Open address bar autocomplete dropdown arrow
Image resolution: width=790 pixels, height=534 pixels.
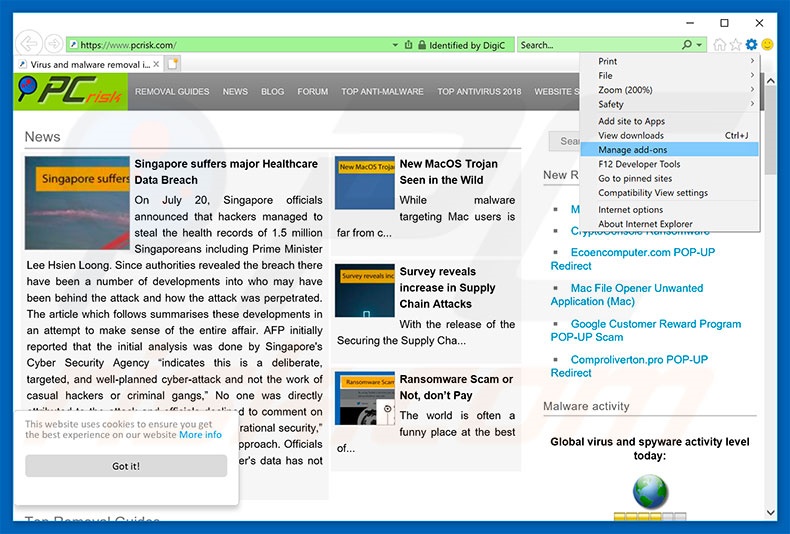click(x=396, y=45)
